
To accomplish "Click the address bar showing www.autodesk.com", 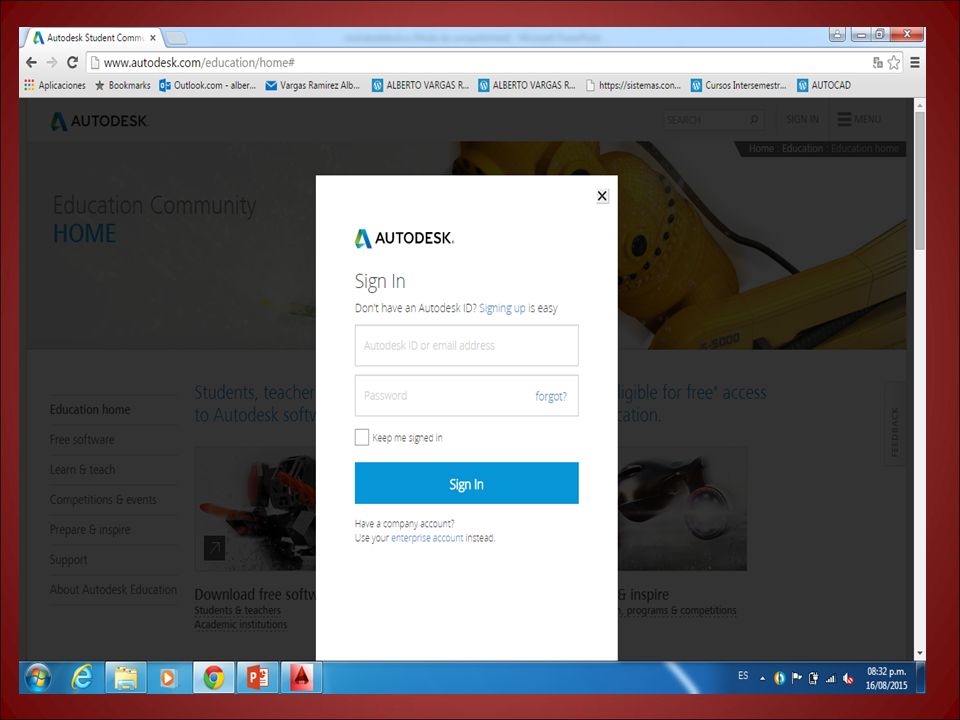I will point(478,62).
